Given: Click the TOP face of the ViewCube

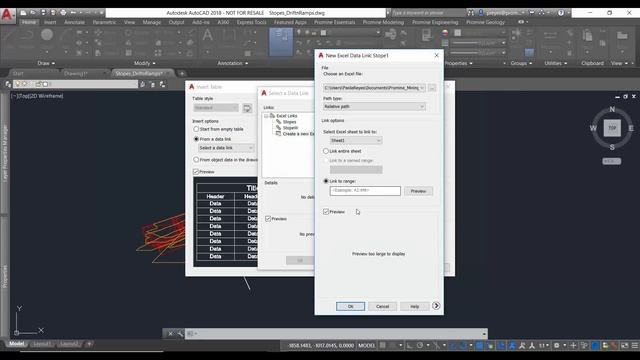Looking at the screenshot, I should pos(612,128).
